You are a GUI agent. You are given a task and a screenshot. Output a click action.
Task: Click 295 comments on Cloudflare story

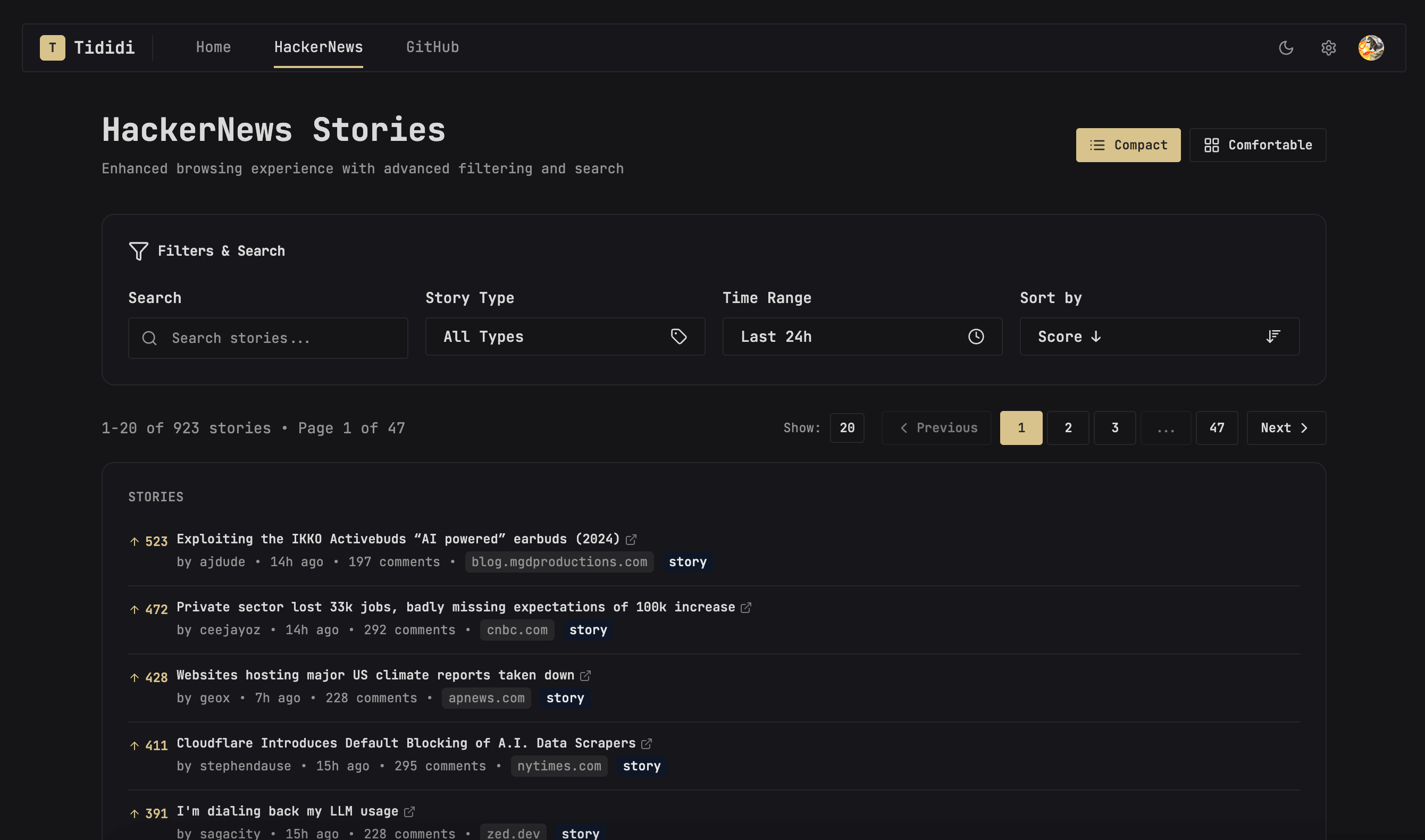(440, 765)
